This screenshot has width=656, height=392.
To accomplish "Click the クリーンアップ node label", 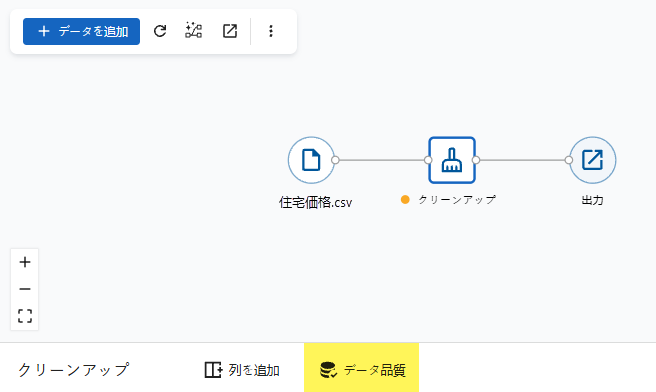I will point(457,200).
